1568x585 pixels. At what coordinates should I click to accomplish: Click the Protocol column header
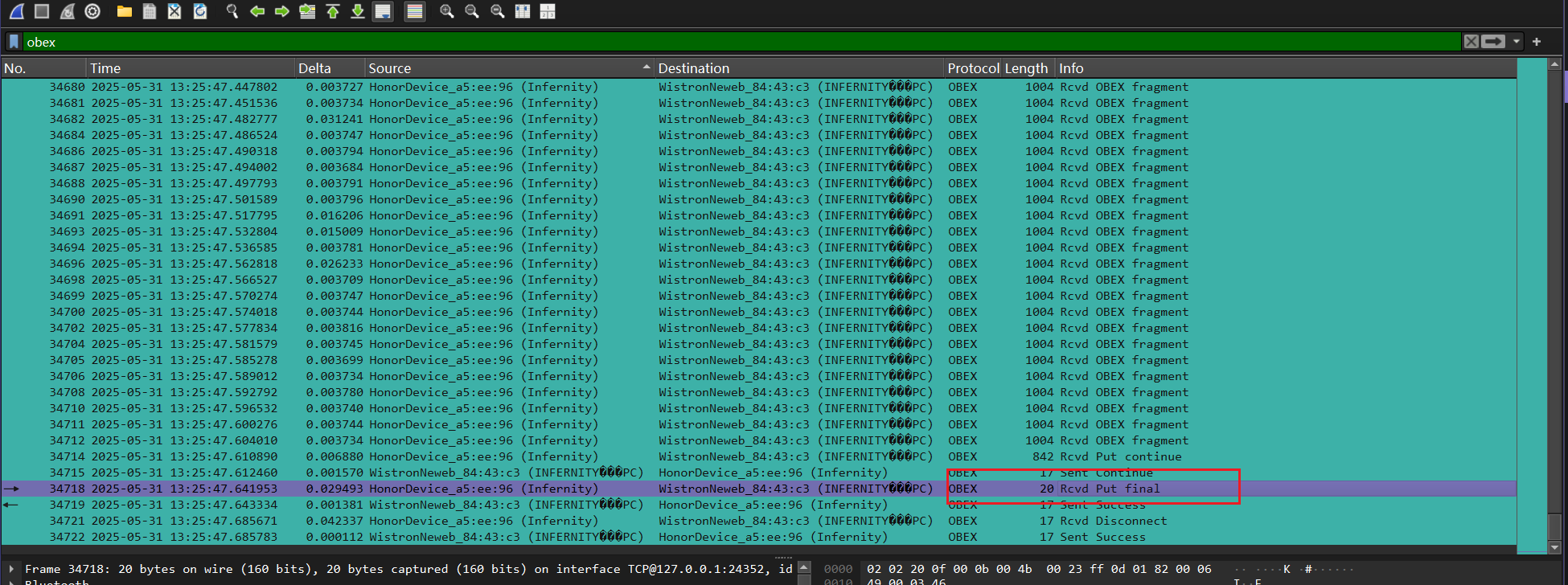click(x=973, y=68)
